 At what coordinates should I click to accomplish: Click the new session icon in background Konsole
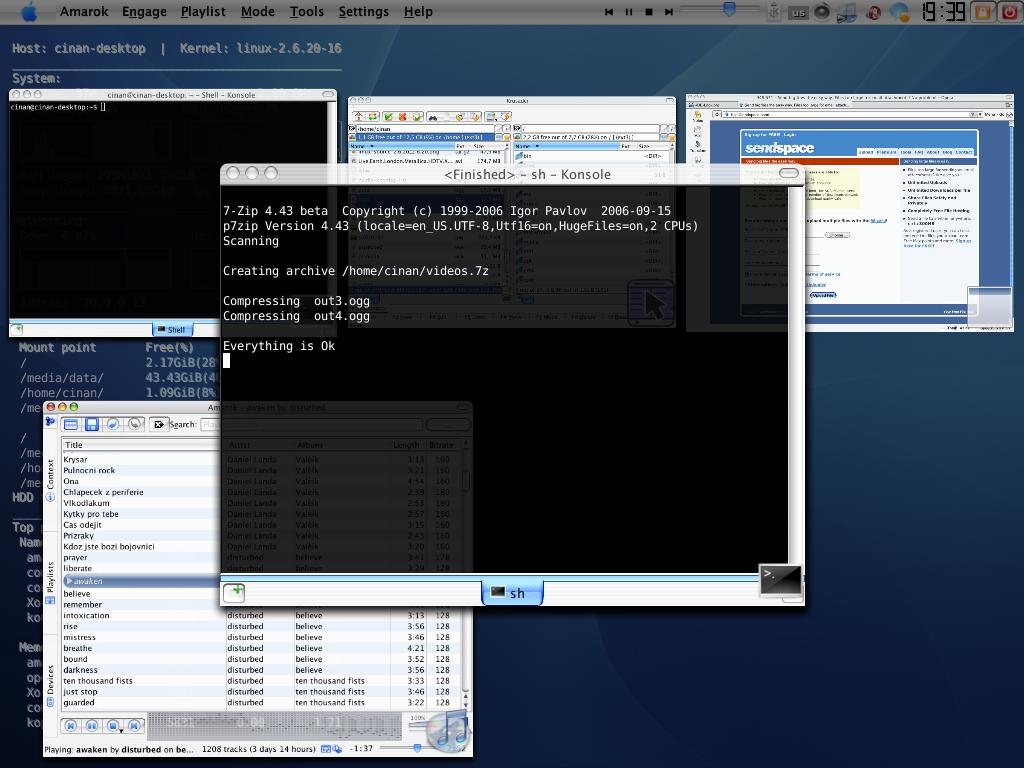coord(17,329)
